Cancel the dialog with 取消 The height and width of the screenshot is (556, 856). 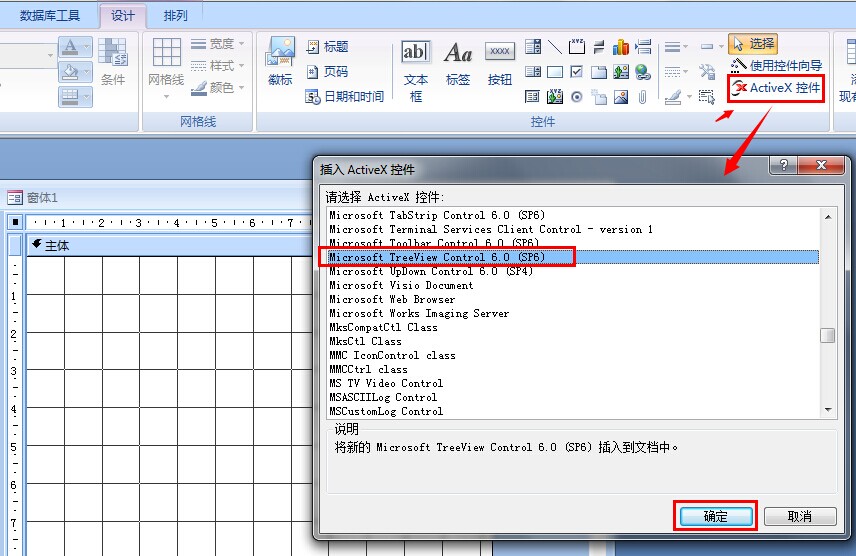tap(800, 516)
